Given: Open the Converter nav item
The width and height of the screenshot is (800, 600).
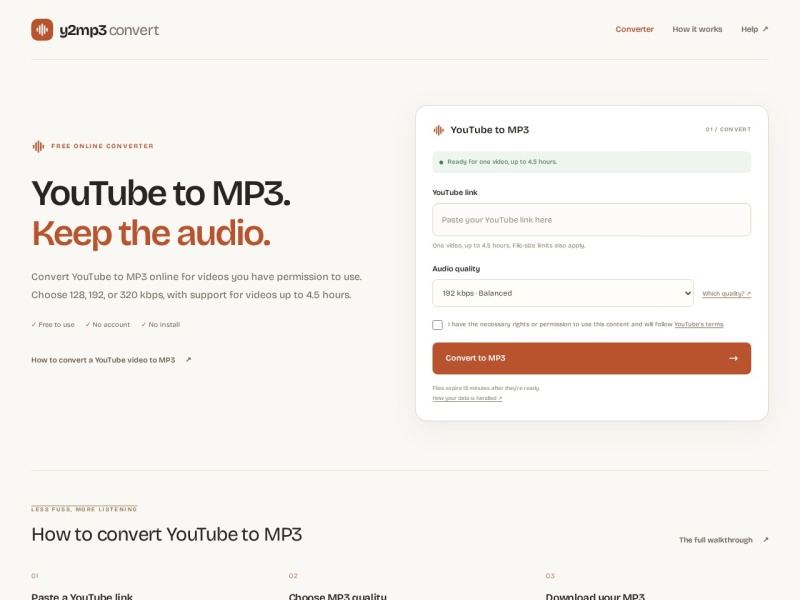Looking at the screenshot, I should coord(634,29).
